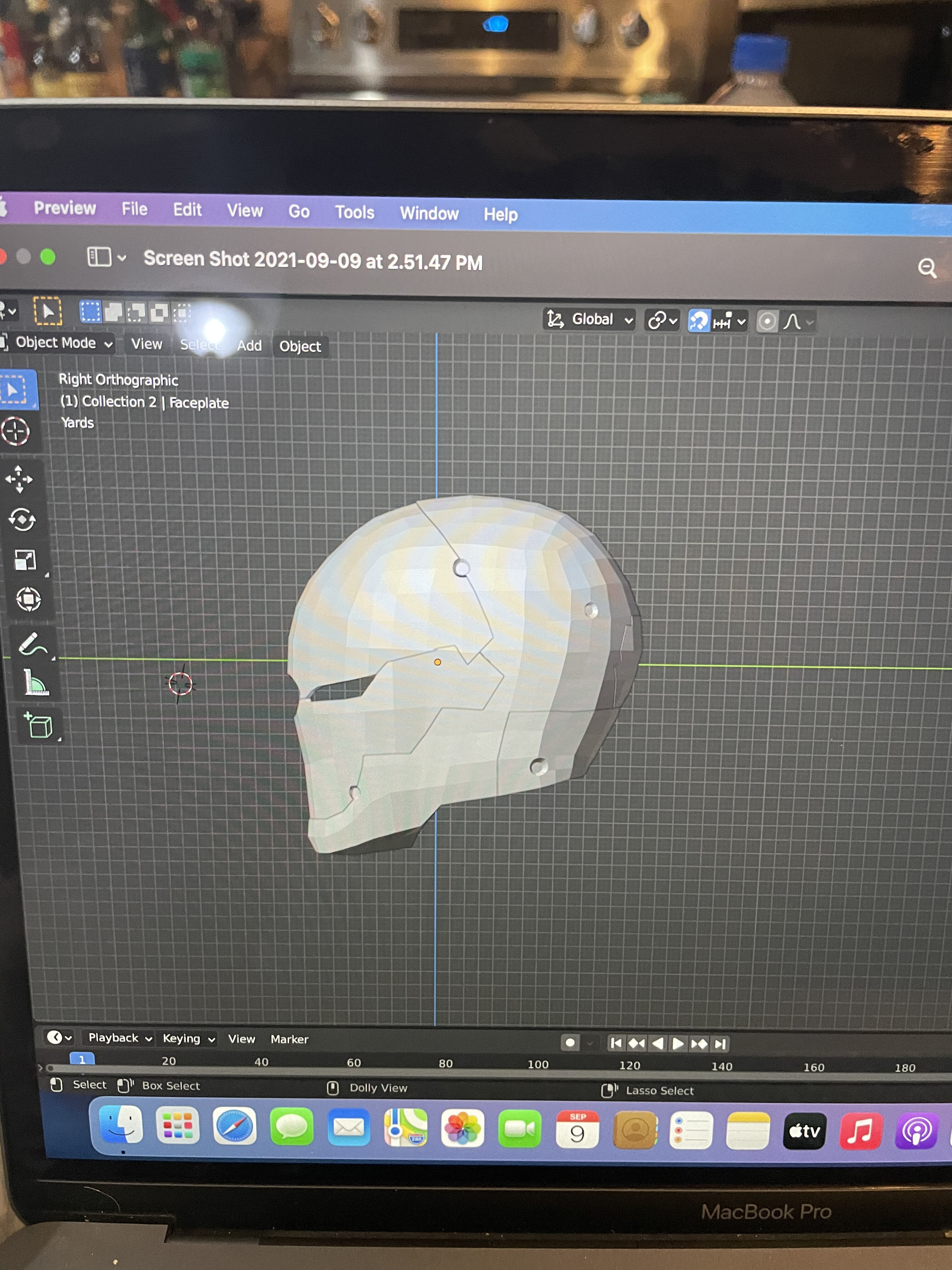Open the timeline editor type dropdown
This screenshot has height=1270, width=952.
click(x=59, y=1038)
